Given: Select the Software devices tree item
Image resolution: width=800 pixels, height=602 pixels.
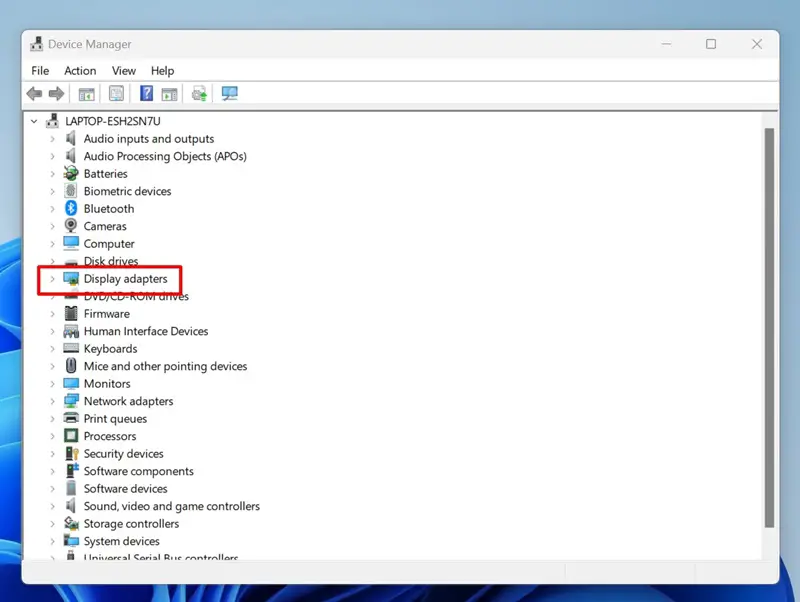Looking at the screenshot, I should [126, 488].
